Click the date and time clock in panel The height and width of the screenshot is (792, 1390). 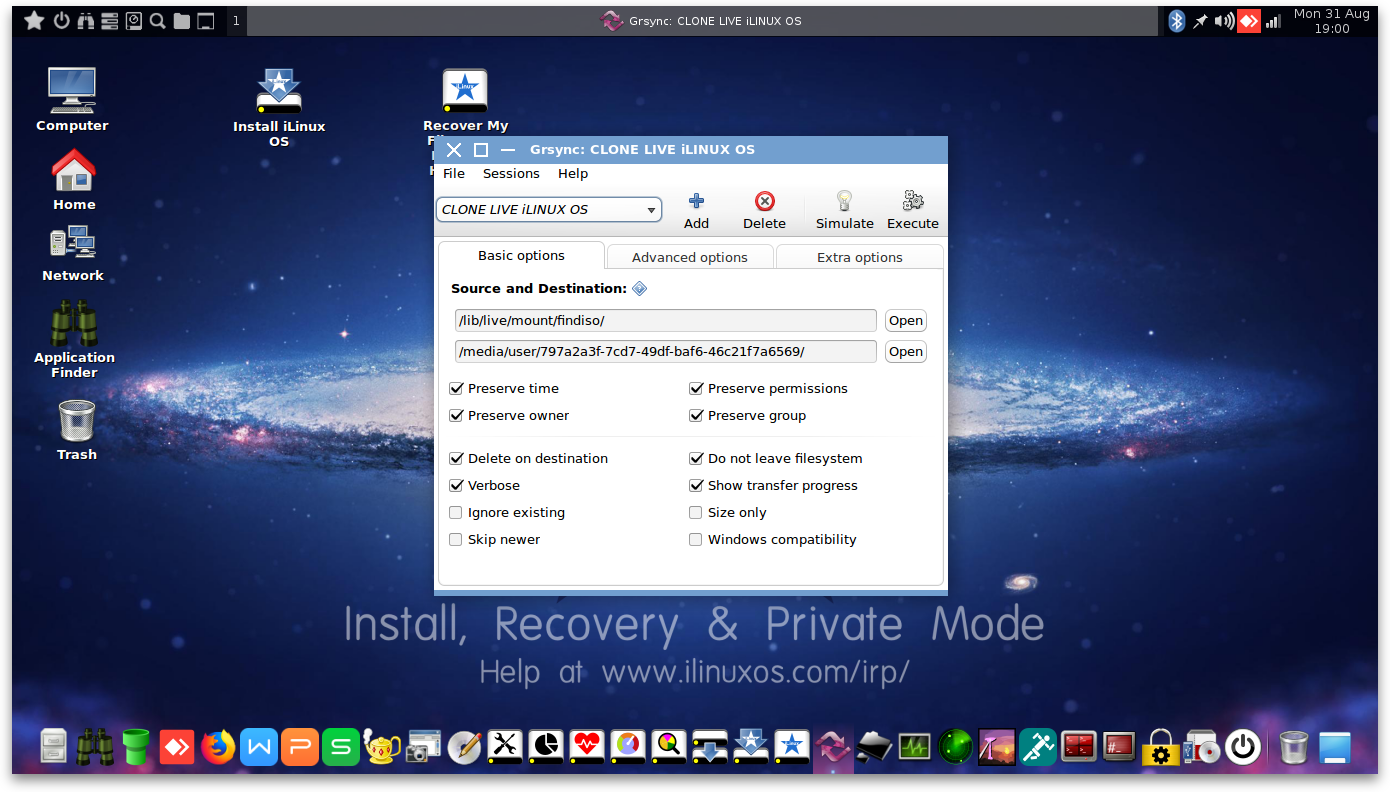pos(1331,21)
